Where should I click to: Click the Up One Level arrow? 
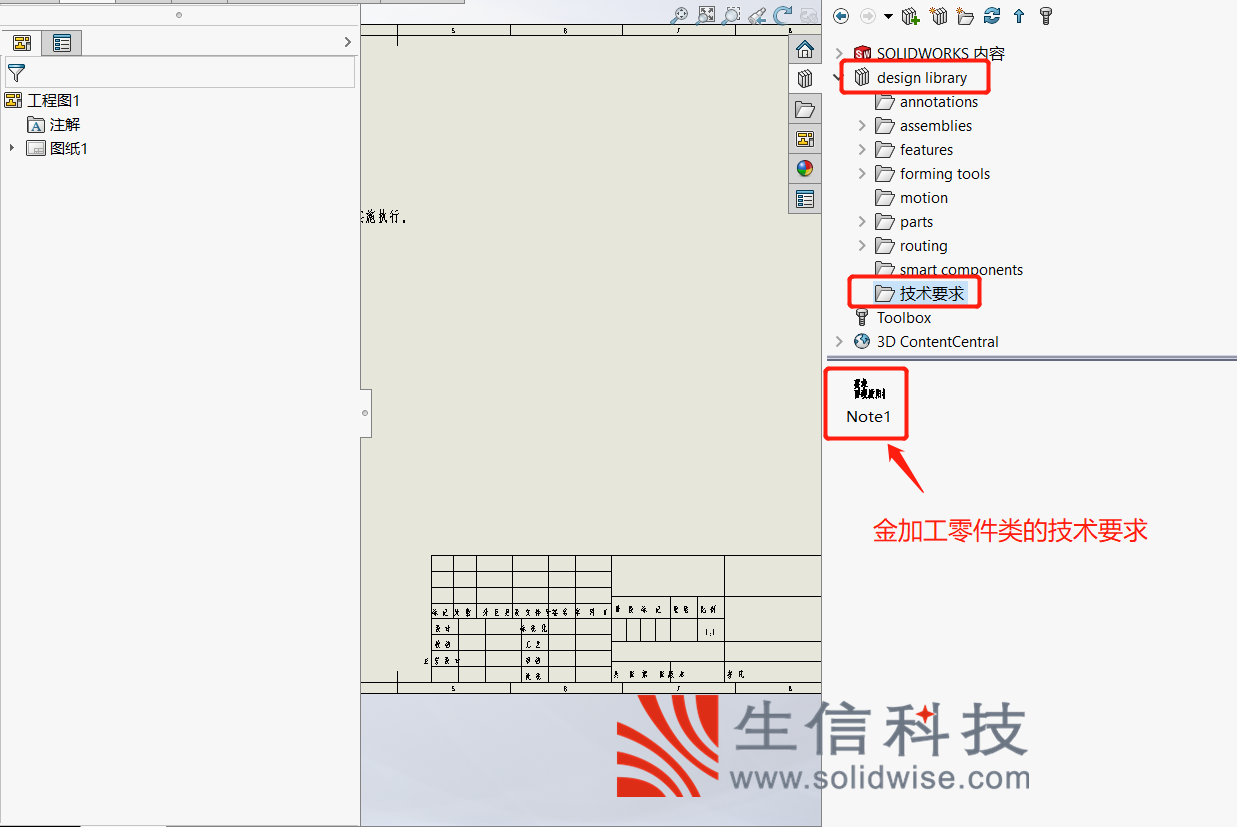point(1019,16)
